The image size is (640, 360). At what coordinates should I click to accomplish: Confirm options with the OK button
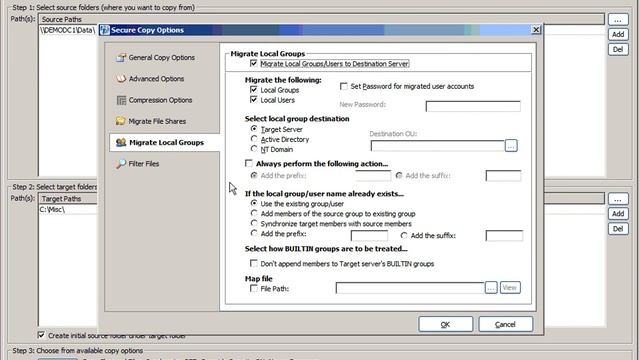(x=445, y=324)
